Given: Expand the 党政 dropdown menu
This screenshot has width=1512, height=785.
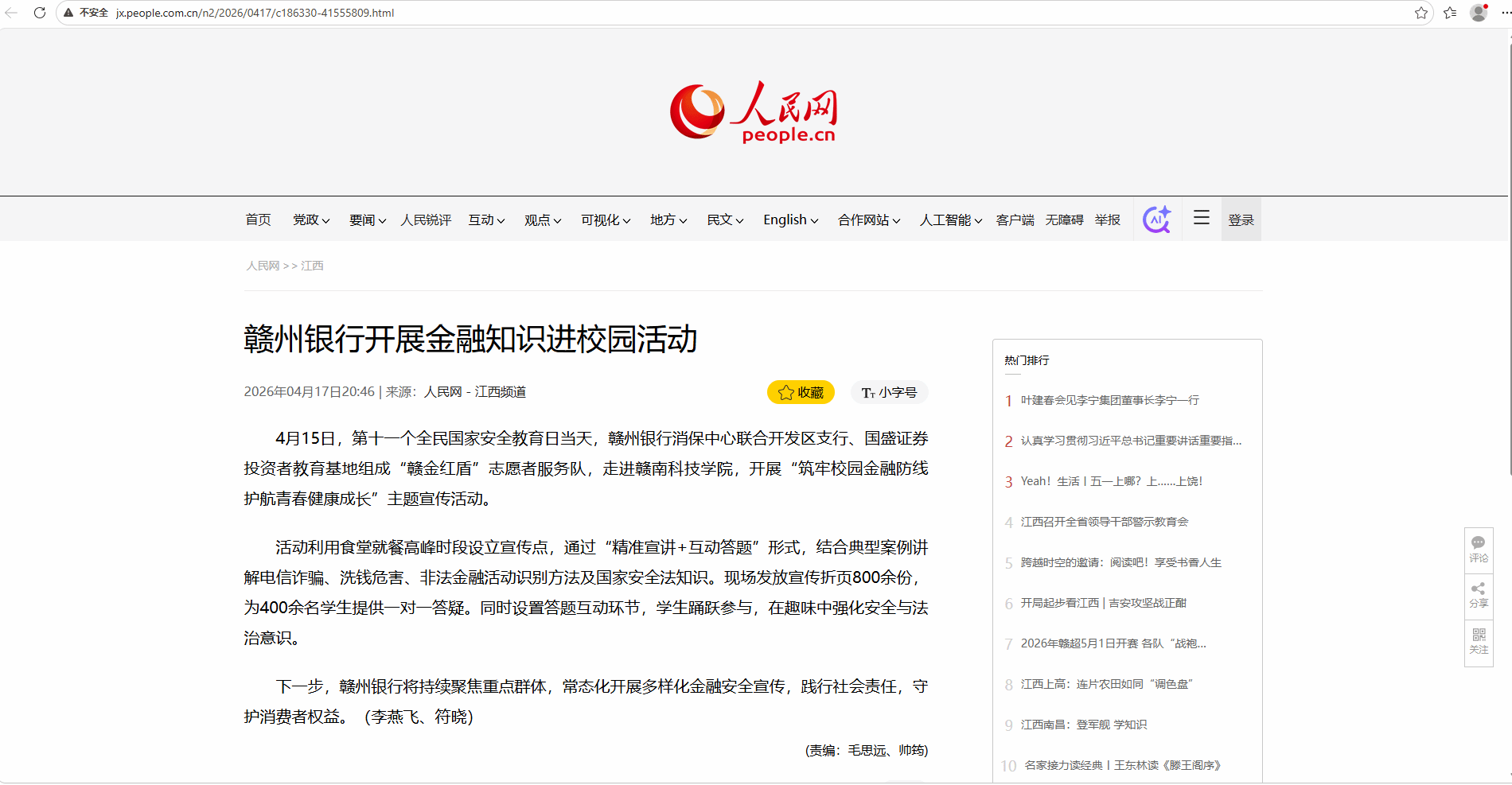Looking at the screenshot, I should [310, 220].
